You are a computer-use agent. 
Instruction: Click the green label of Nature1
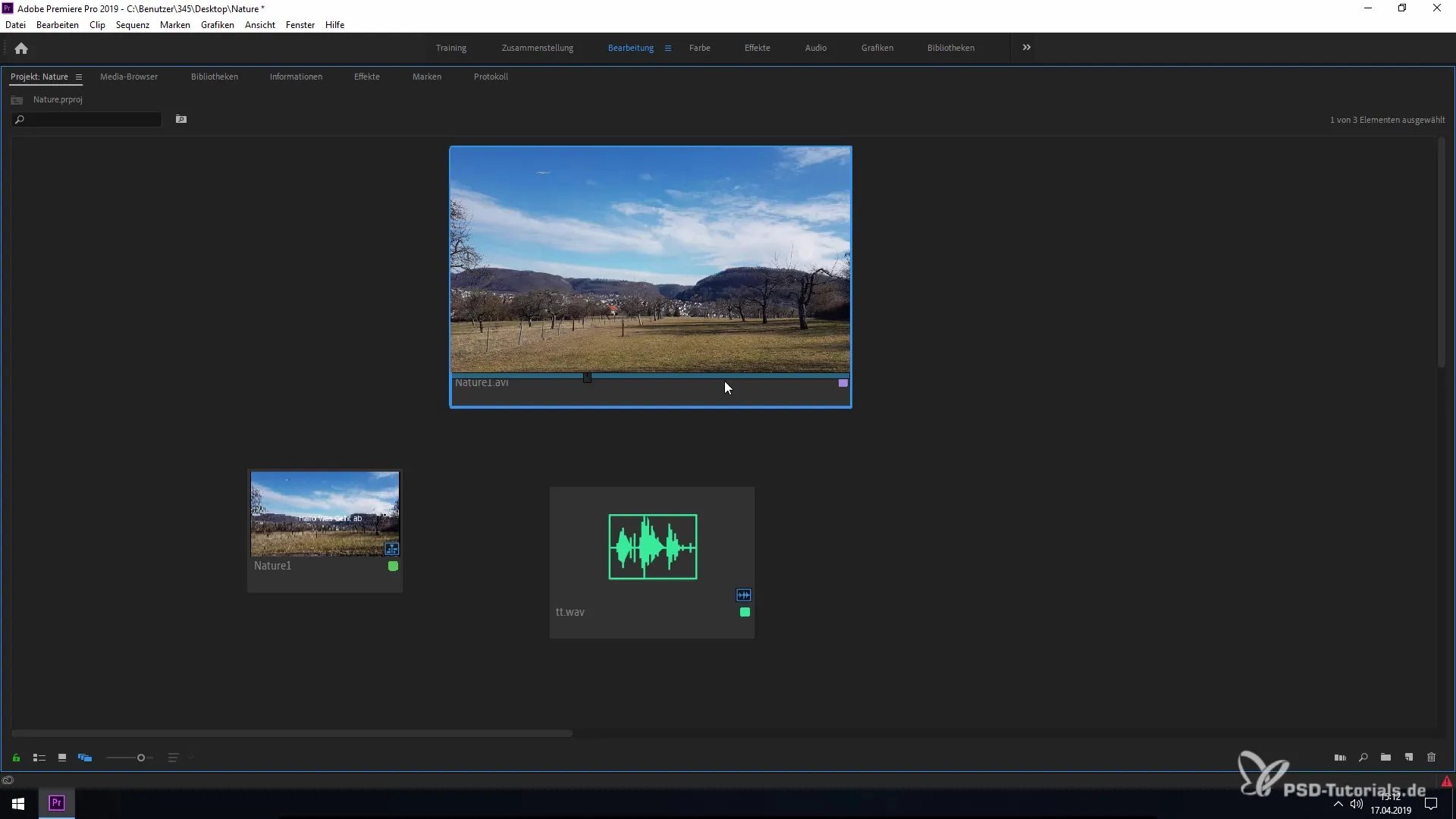pos(393,566)
